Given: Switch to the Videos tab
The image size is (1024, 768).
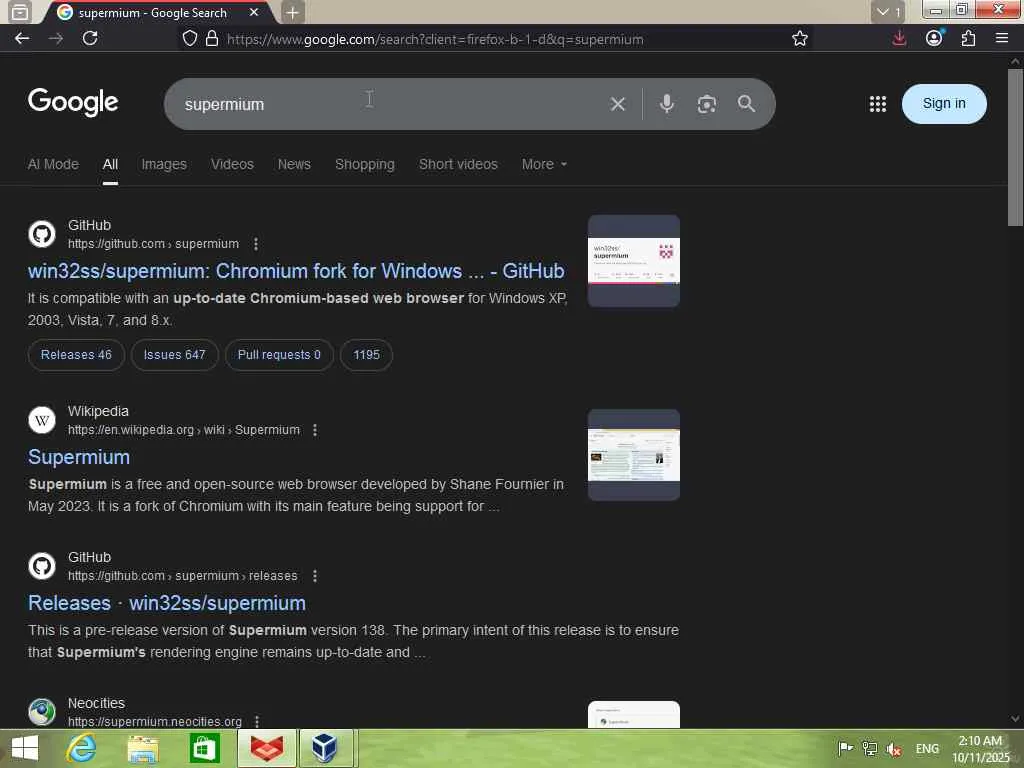Looking at the screenshot, I should click(x=232, y=165).
